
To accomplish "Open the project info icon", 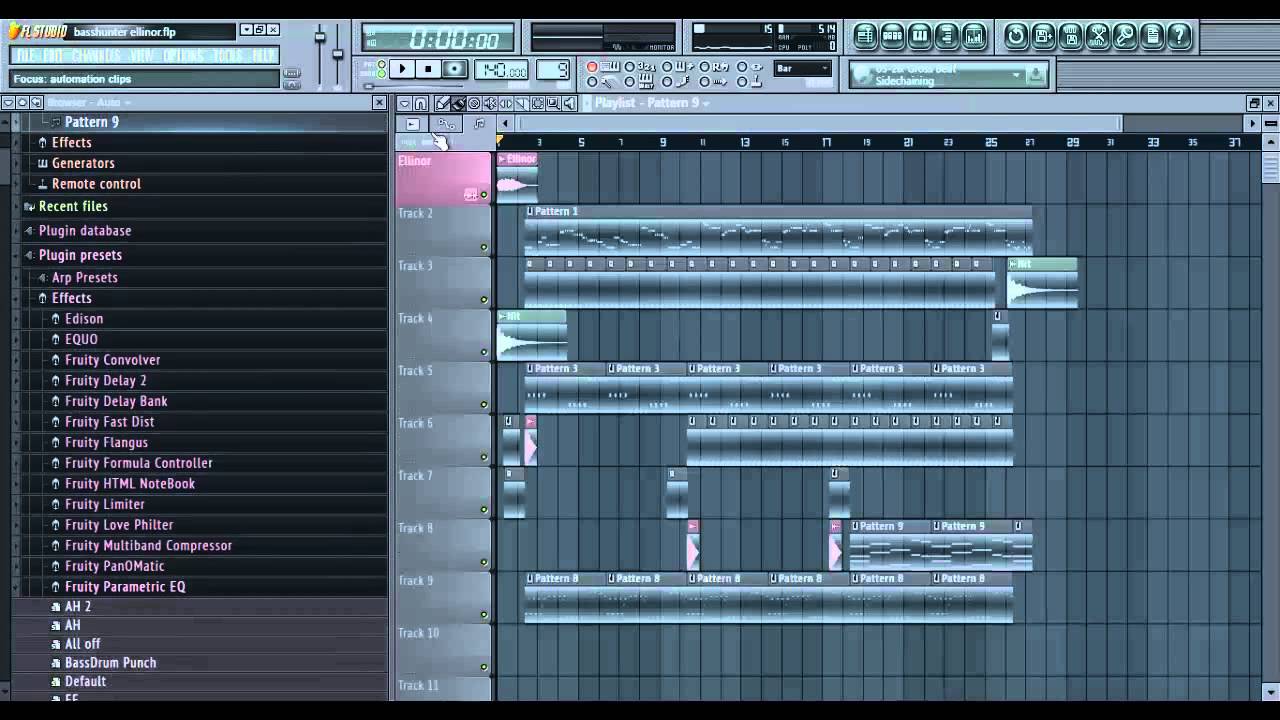I will point(1152,36).
